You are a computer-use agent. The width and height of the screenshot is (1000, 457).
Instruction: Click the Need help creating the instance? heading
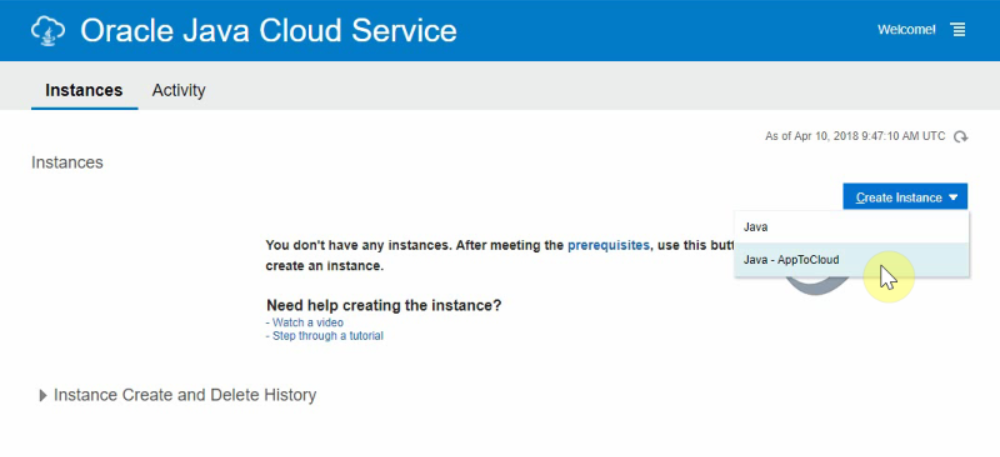click(384, 305)
